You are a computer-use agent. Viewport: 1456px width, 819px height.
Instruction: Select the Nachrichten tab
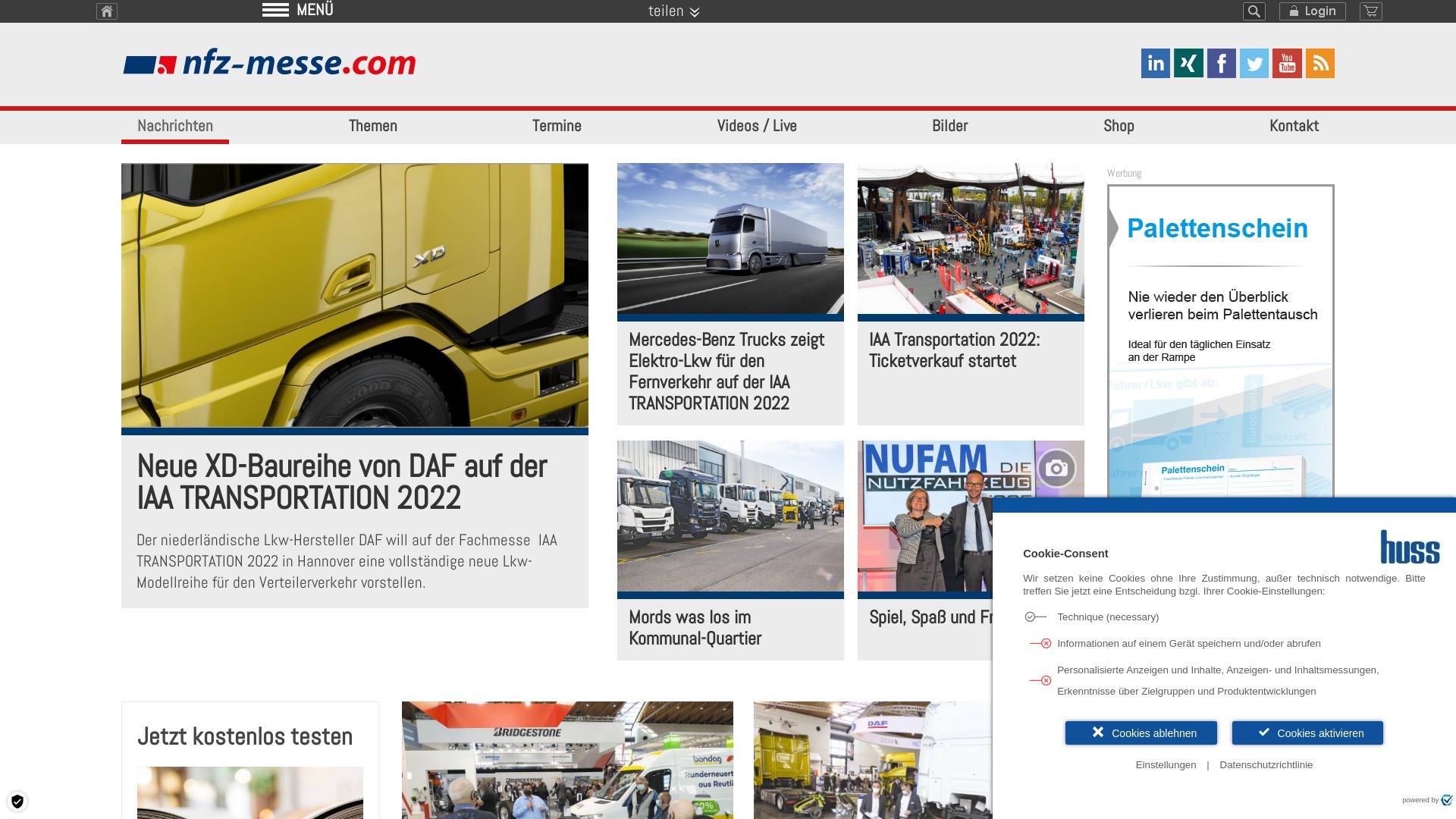coord(175,126)
